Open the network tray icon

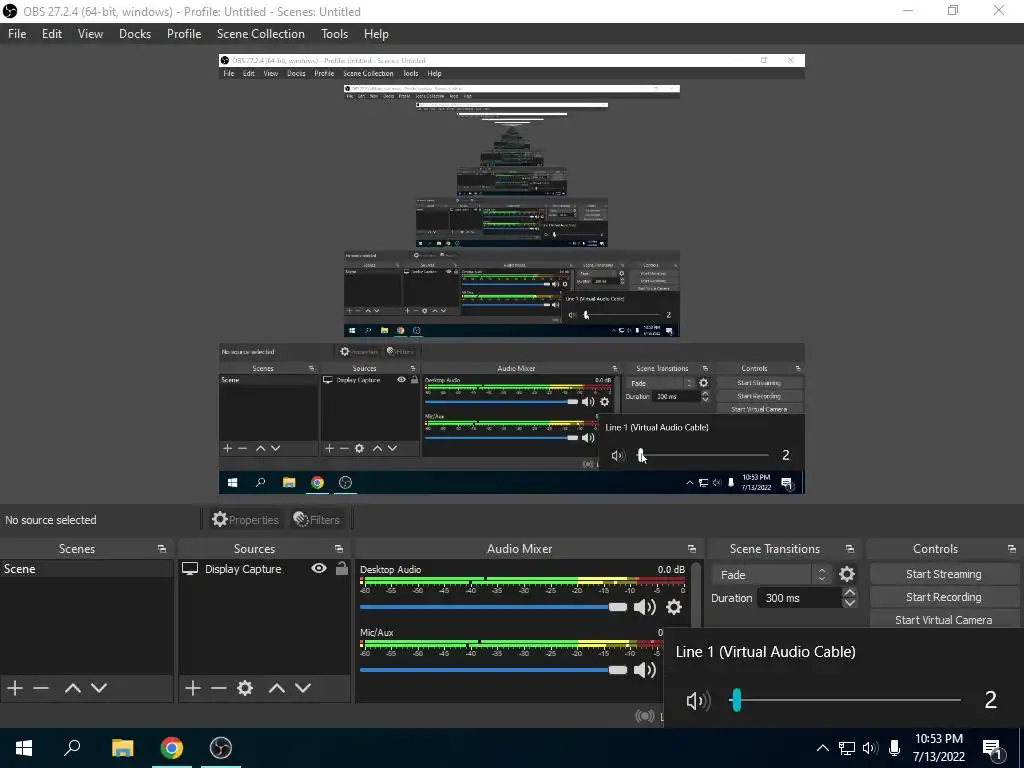pyautogui.click(x=847, y=748)
